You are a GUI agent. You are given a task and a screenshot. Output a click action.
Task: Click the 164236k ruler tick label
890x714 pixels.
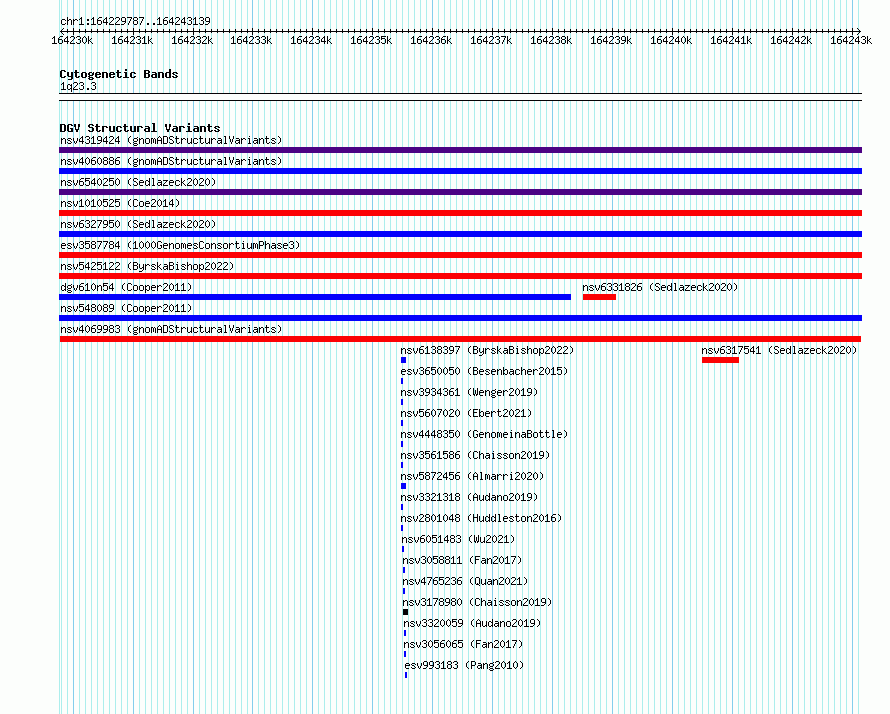(431, 40)
